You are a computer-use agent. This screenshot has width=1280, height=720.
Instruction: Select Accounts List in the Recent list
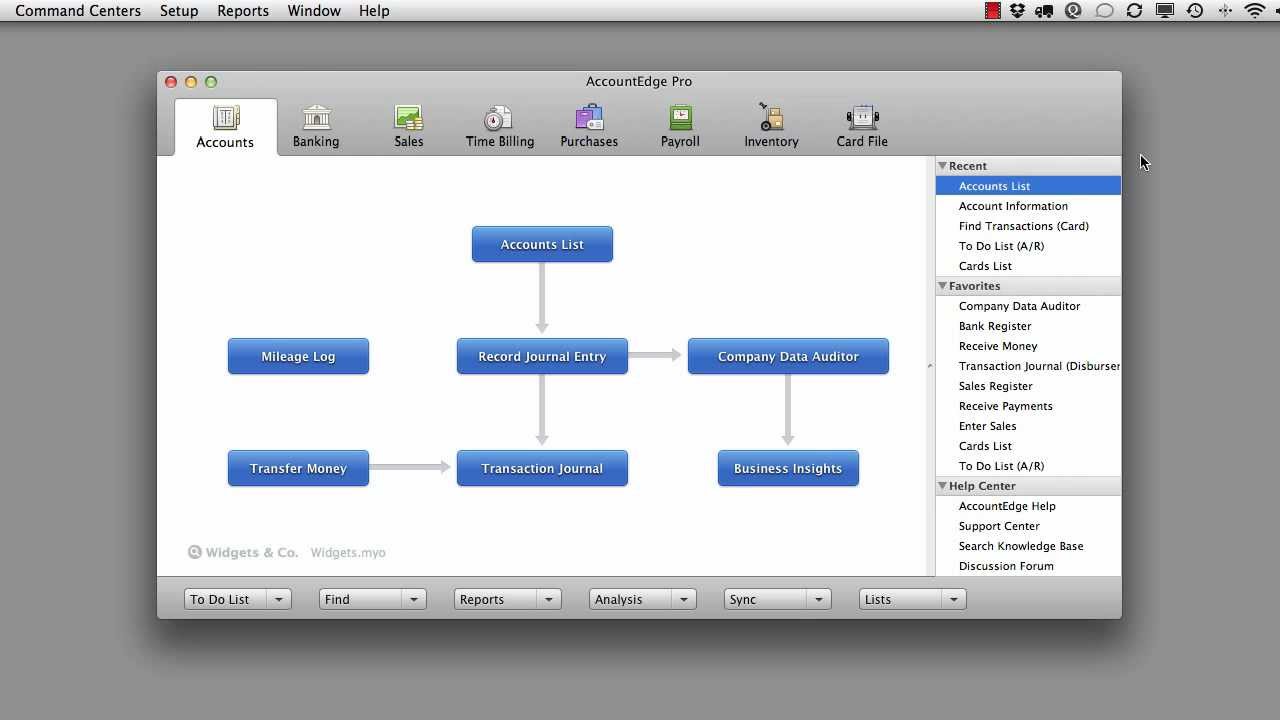tap(1028, 186)
